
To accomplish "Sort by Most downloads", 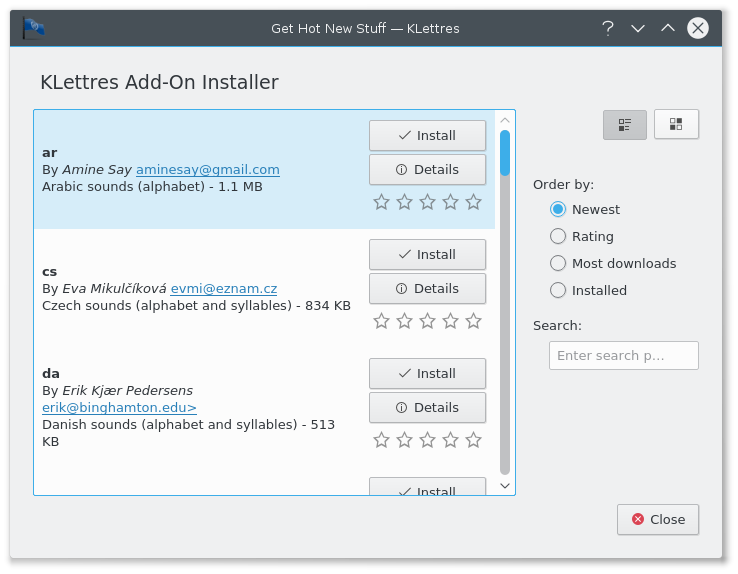I will 558,263.
